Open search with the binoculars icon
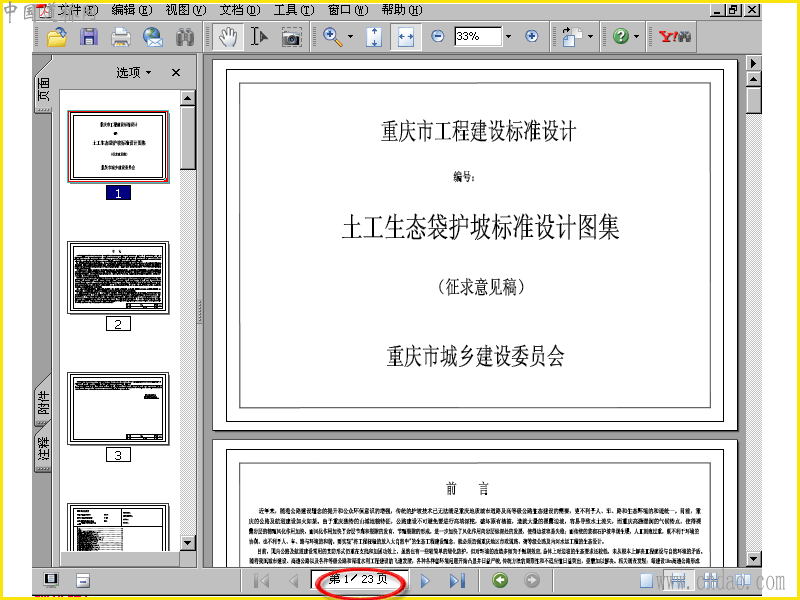Screen dimensions: 800x600 [185, 37]
